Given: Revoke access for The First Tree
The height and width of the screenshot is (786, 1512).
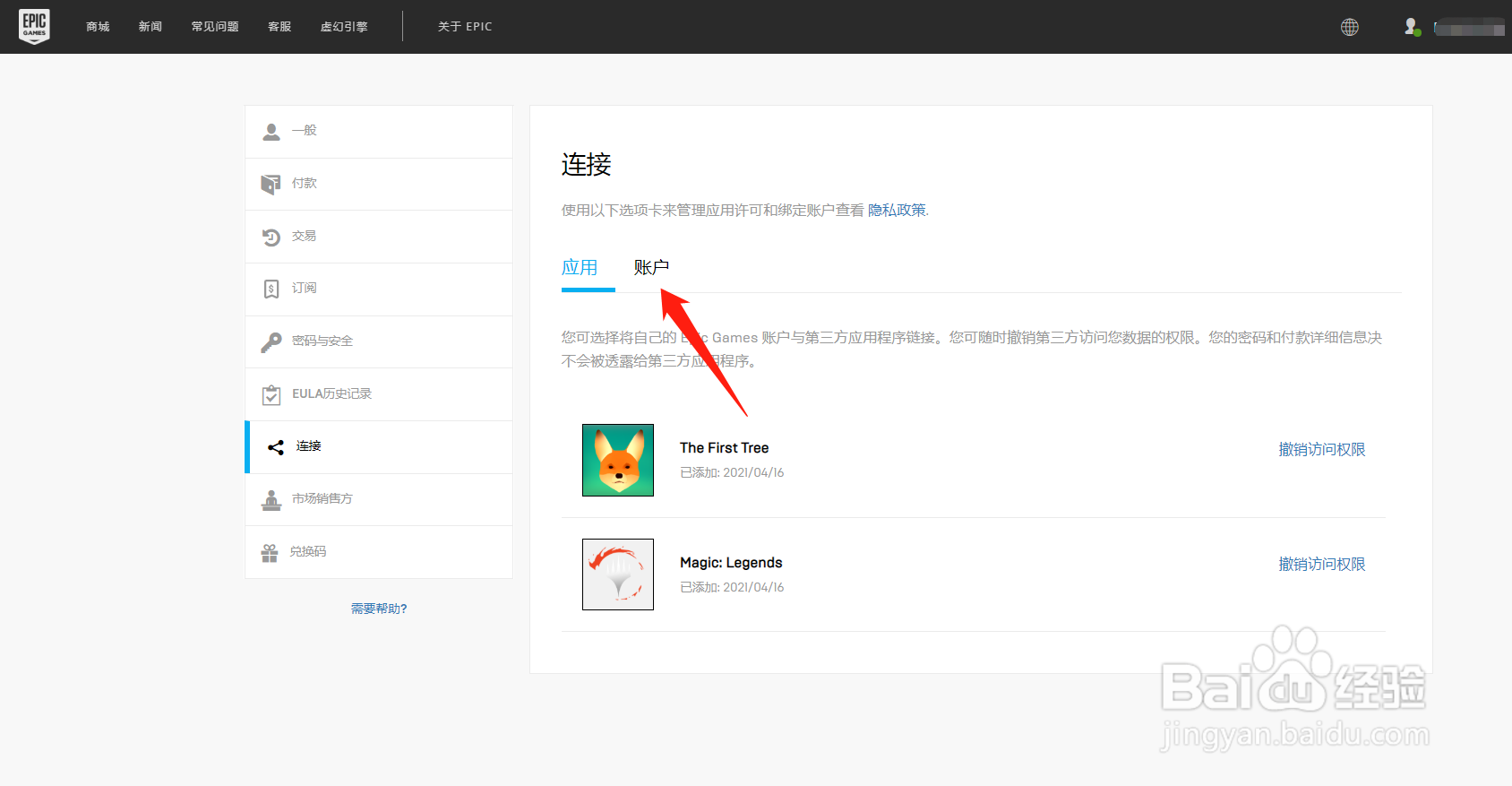Looking at the screenshot, I should click(1322, 450).
